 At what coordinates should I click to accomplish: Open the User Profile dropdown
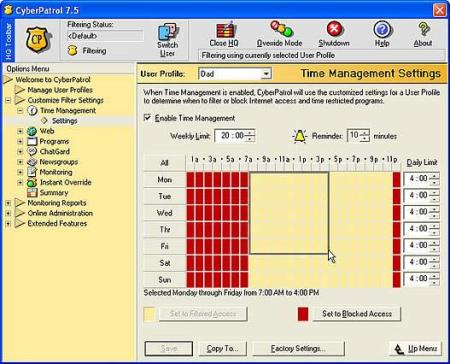[x=266, y=74]
